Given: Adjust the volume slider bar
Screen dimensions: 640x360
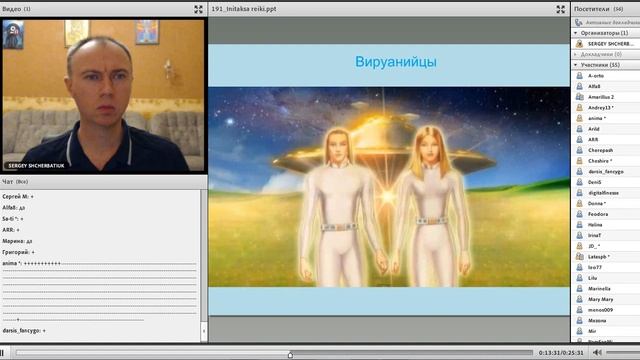Looking at the screenshot, I should [623, 352].
